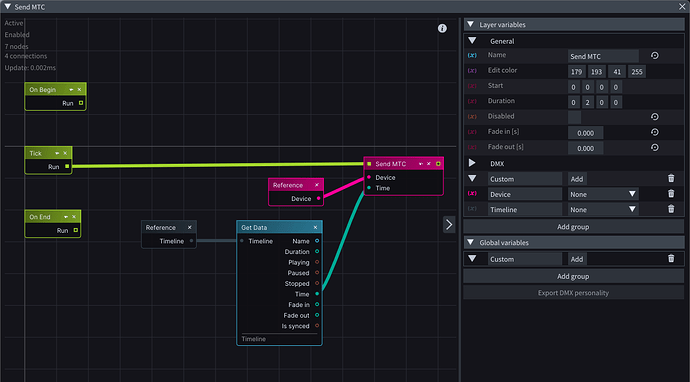The width and height of the screenshot is (690, 382).
Task: Open the Timeline None dropdown
Action: point(603,209)
